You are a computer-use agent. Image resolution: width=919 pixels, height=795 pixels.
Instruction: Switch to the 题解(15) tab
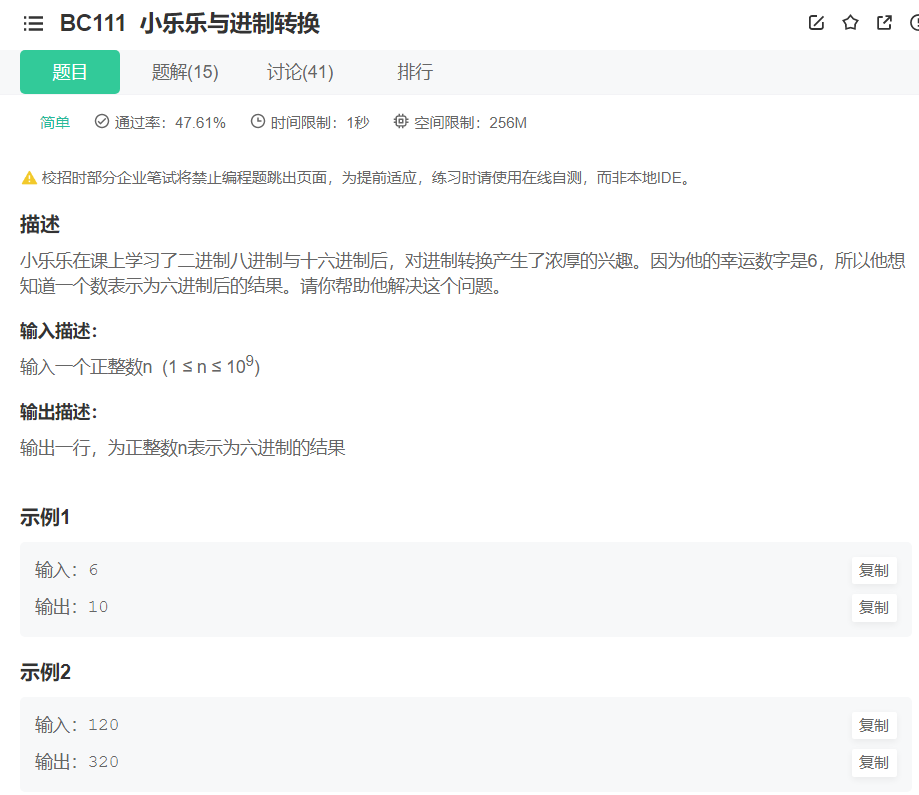coord(187,71)
